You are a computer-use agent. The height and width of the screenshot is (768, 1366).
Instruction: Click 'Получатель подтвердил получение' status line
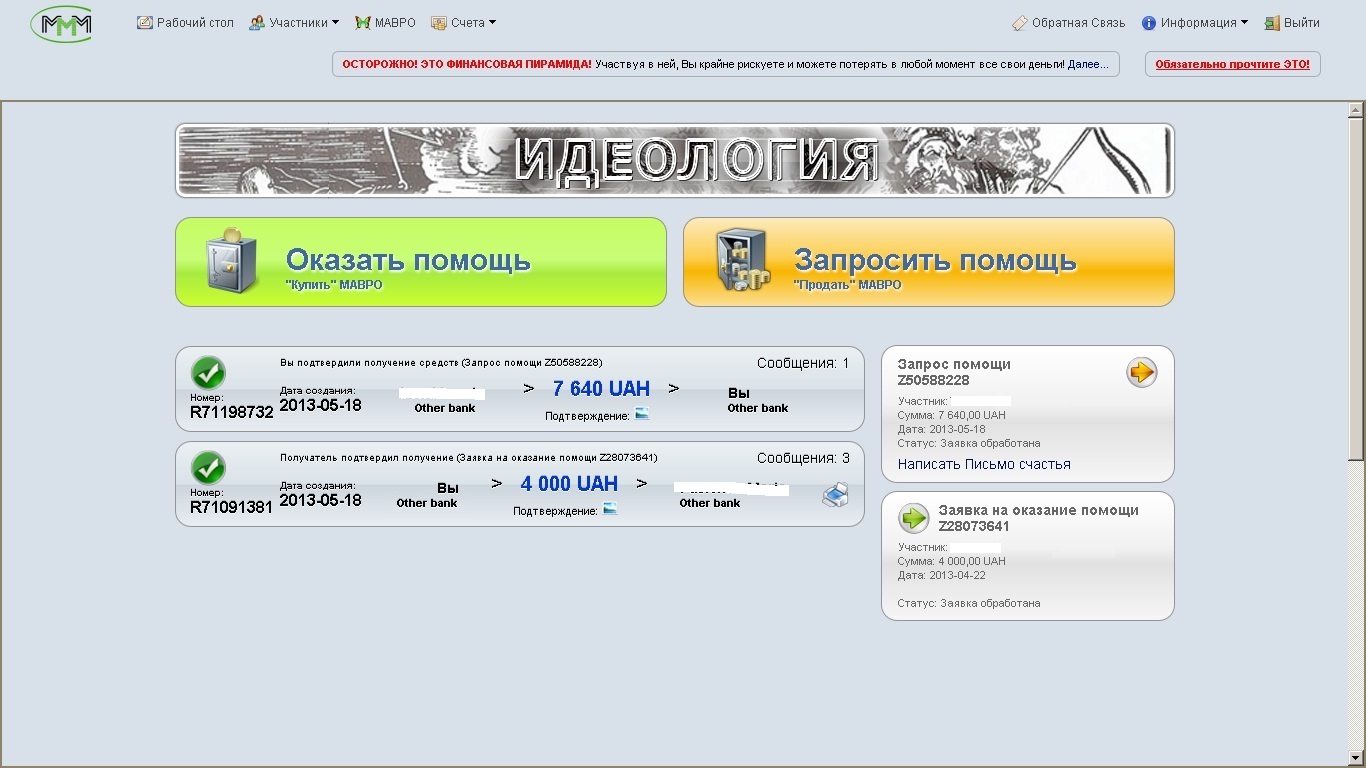(468, 457)
